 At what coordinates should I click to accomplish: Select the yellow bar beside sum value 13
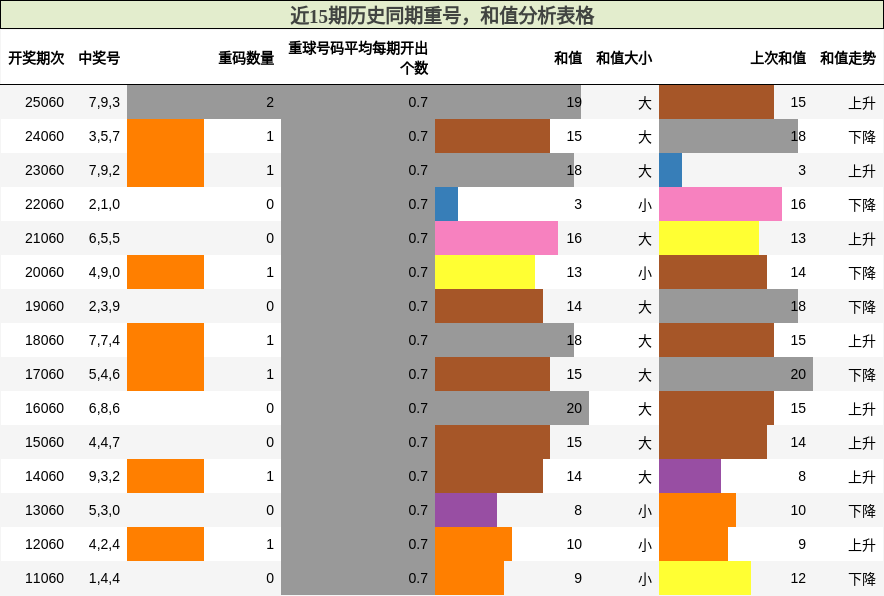point(485,272)
